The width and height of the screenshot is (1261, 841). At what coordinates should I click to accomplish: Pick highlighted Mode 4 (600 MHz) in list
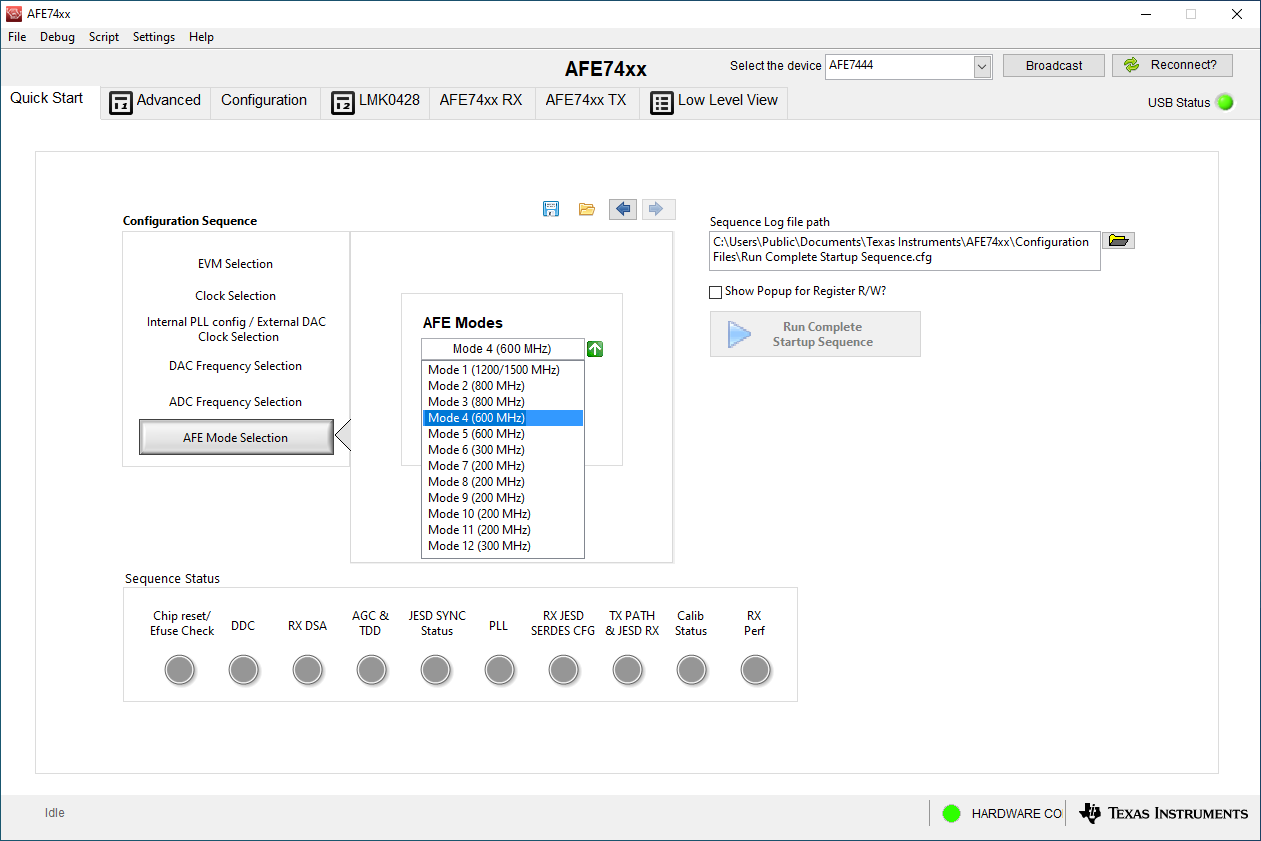pos(503,418)
